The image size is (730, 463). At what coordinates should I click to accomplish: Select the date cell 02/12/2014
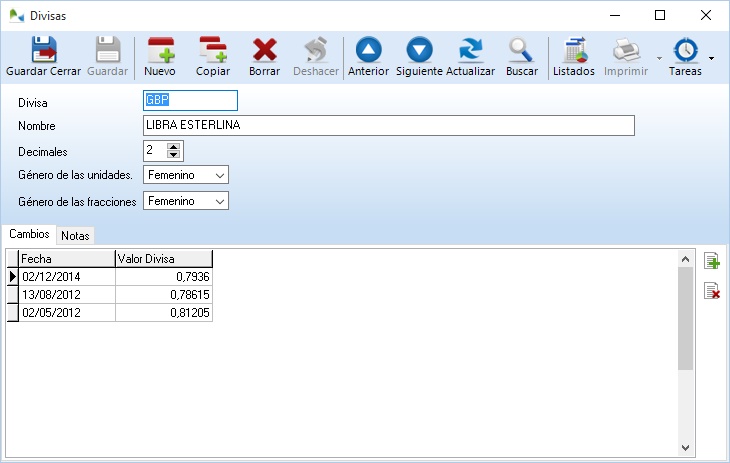67,277
